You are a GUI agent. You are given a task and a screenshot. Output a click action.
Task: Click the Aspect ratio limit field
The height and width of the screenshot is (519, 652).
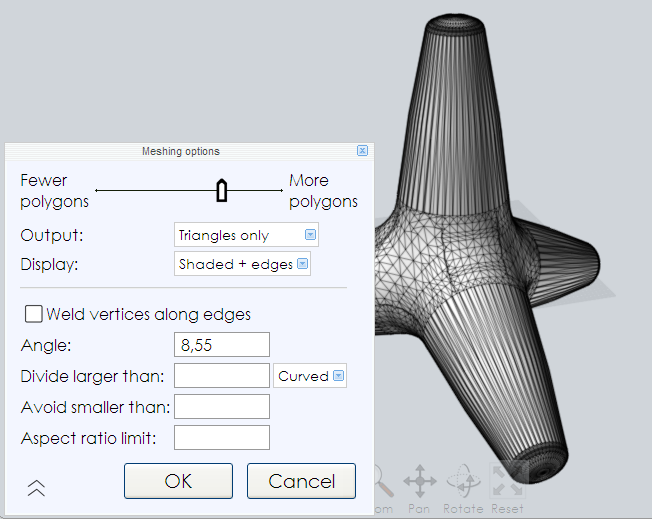tap(222, 437)
